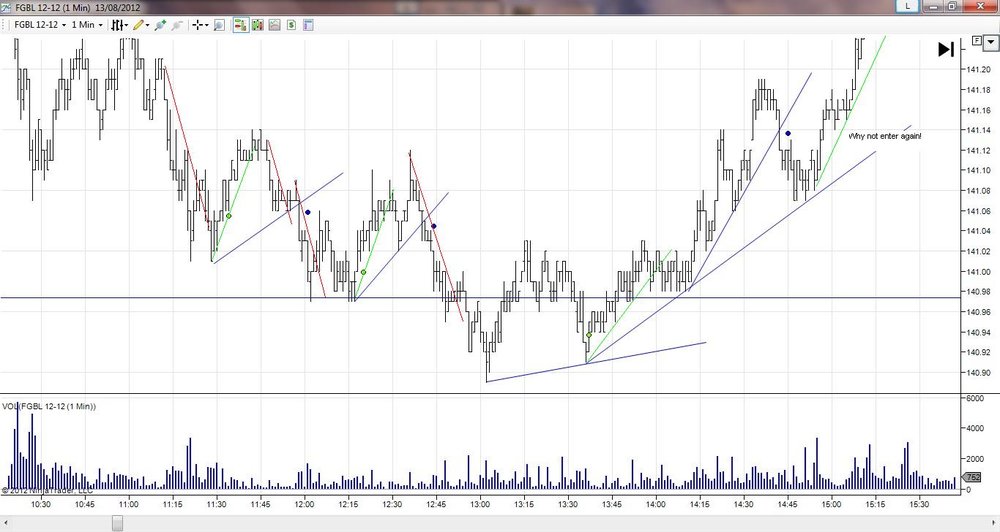Click the magnifier zoom icon
This screenshot has height=532, width=1000.
pos(219,25)
